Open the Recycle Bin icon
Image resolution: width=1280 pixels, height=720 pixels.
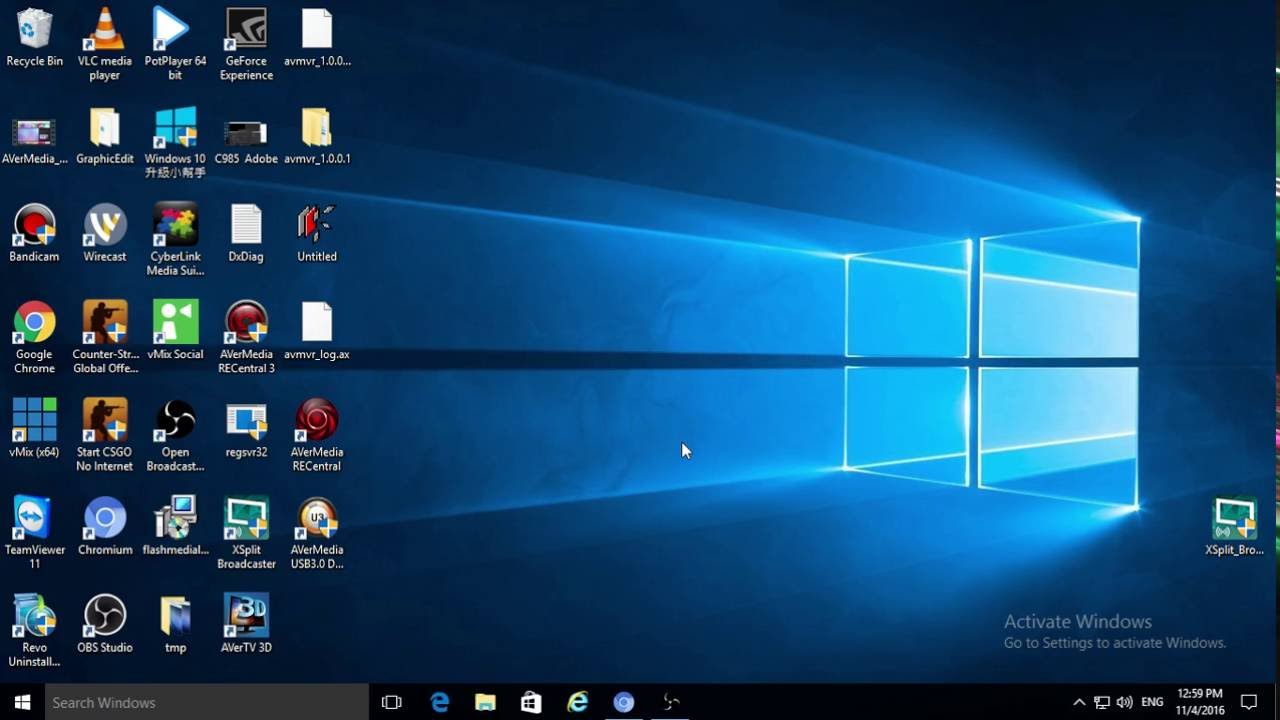[x=34, y=38]
